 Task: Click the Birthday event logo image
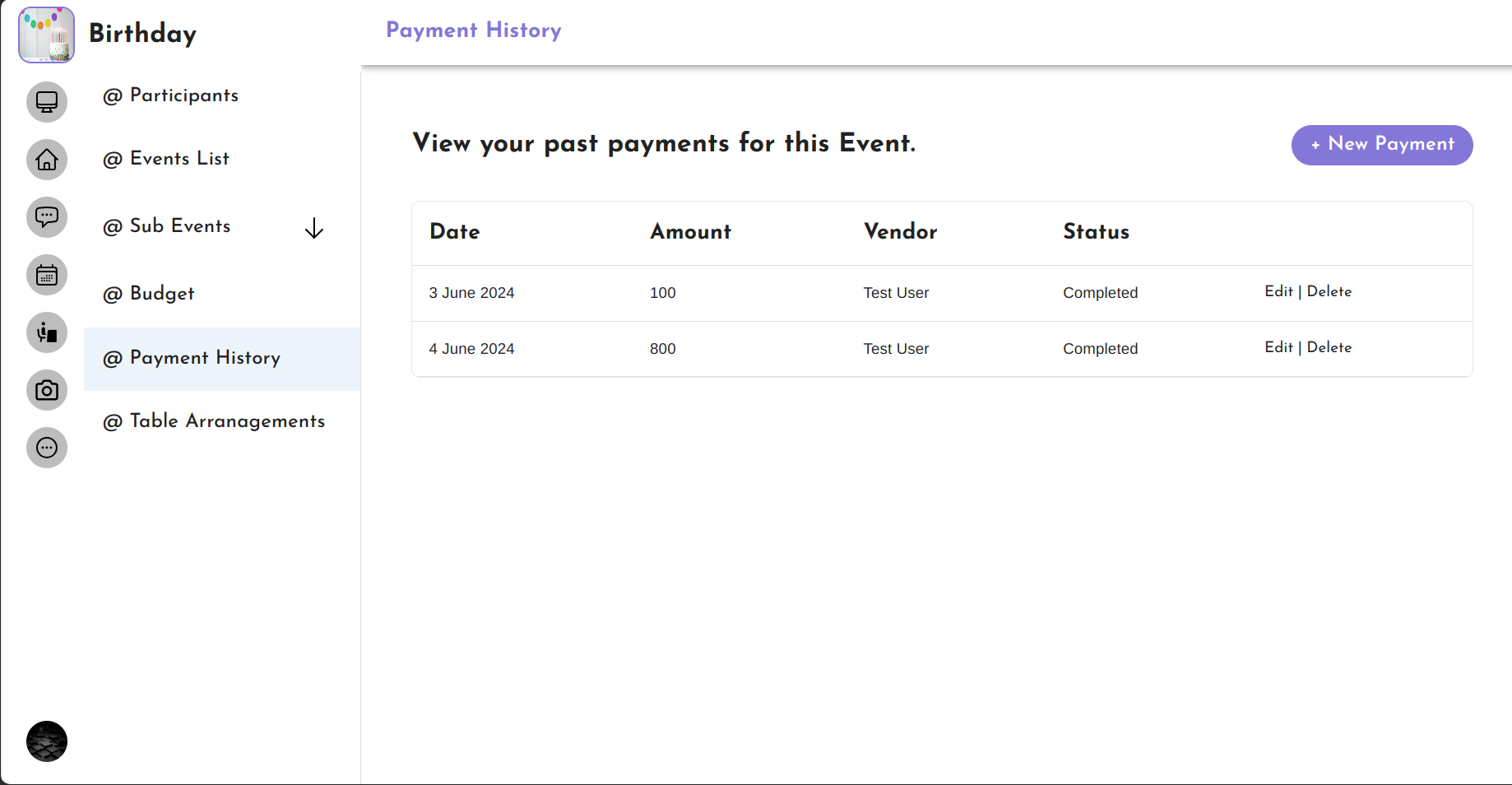46,35
